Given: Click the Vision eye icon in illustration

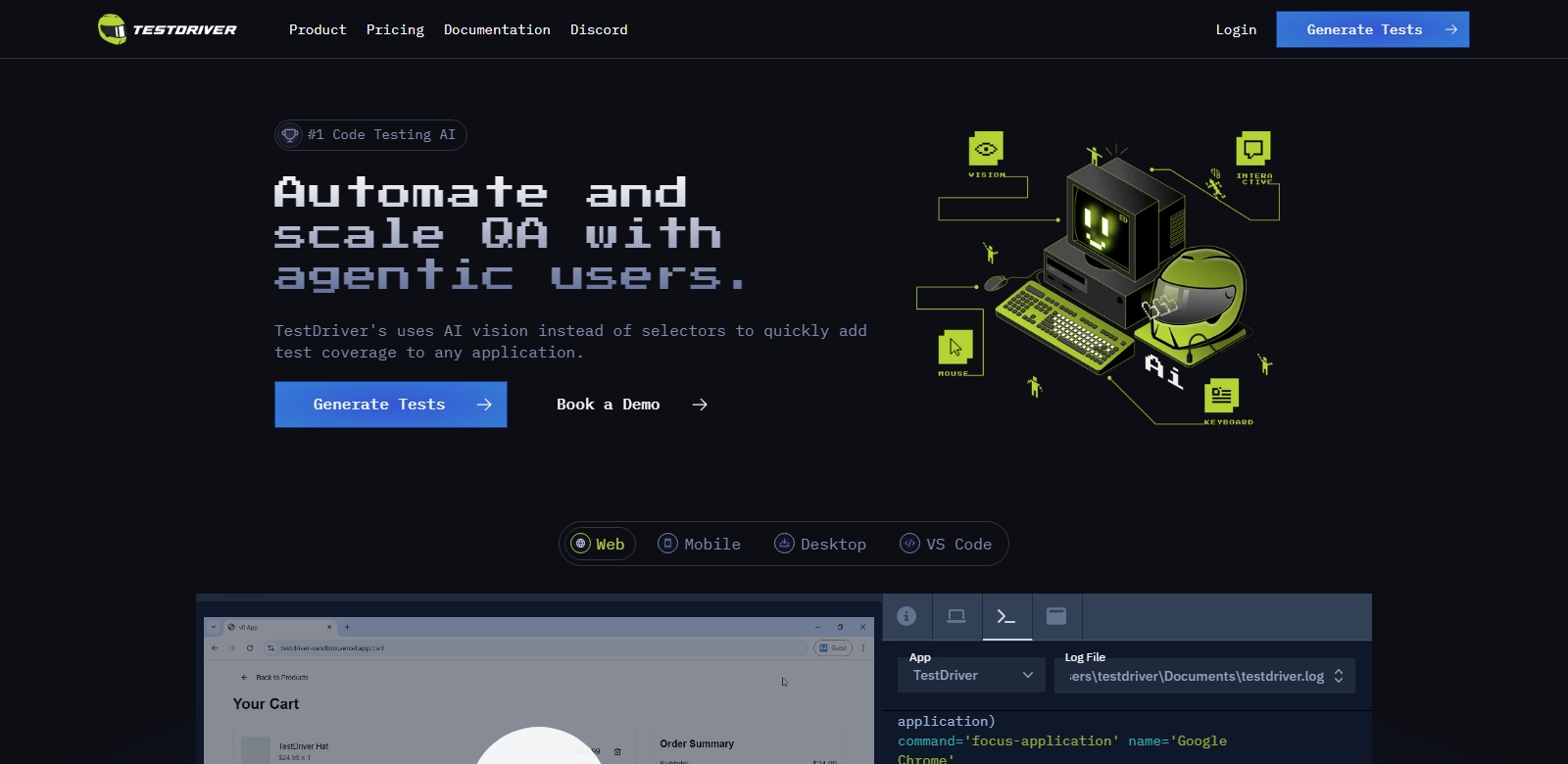Looking at the screenshot, I should 986,149.
